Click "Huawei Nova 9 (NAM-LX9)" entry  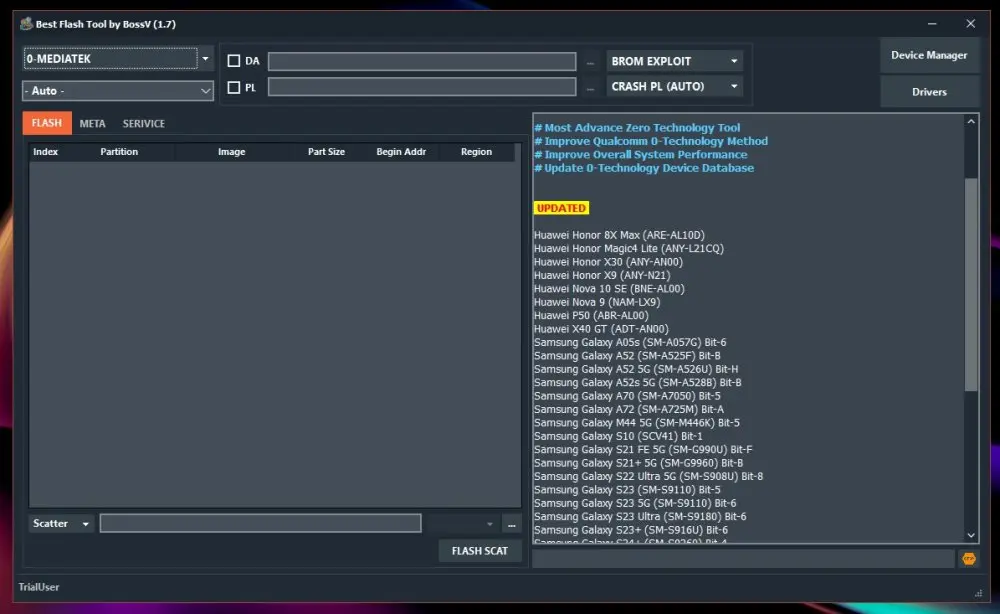597,302
